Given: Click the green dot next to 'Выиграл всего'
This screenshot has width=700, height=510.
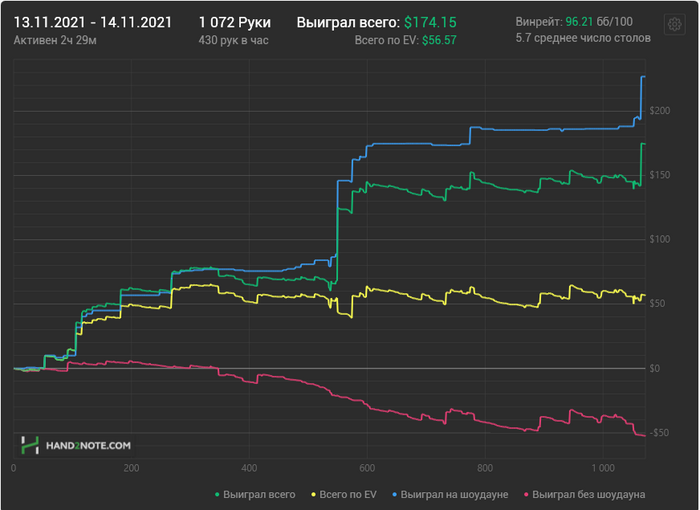Looking at the screenshot, I should [217, 495].
